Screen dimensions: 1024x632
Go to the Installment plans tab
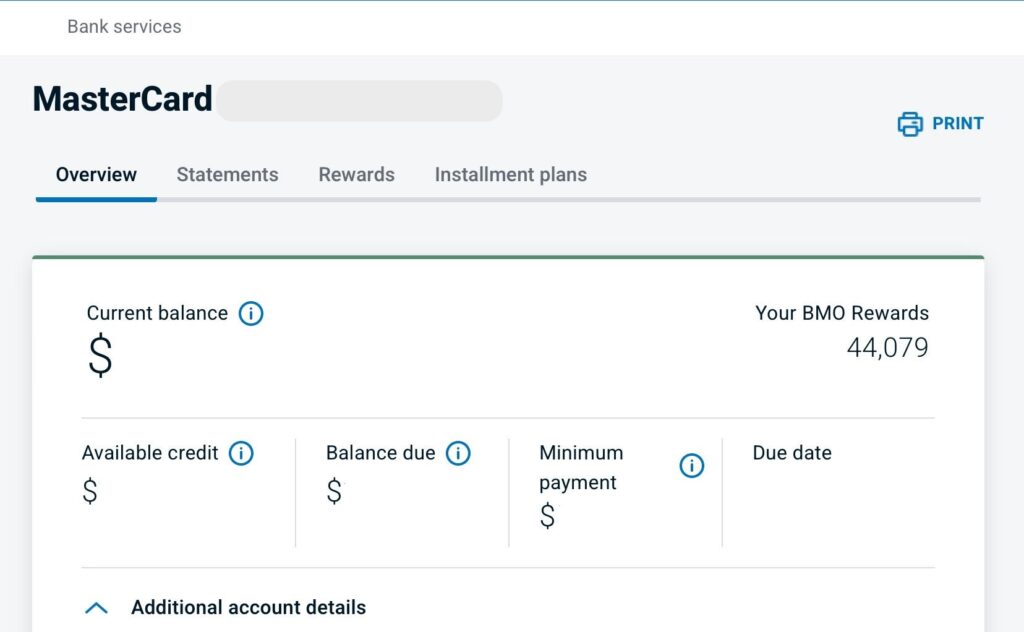coord(510,175)
